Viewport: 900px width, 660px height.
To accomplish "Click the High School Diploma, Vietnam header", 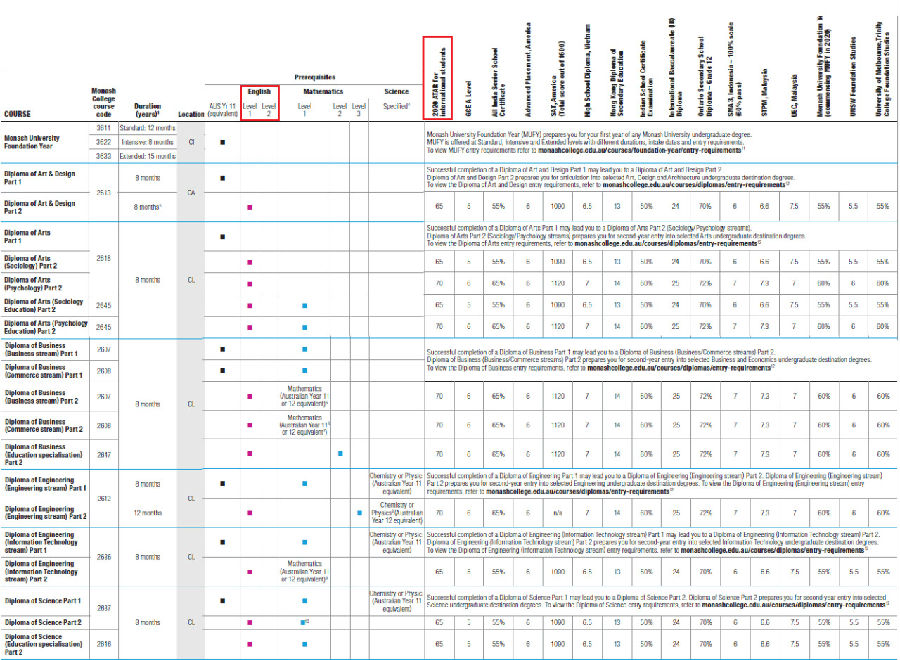I will (587, 71).
